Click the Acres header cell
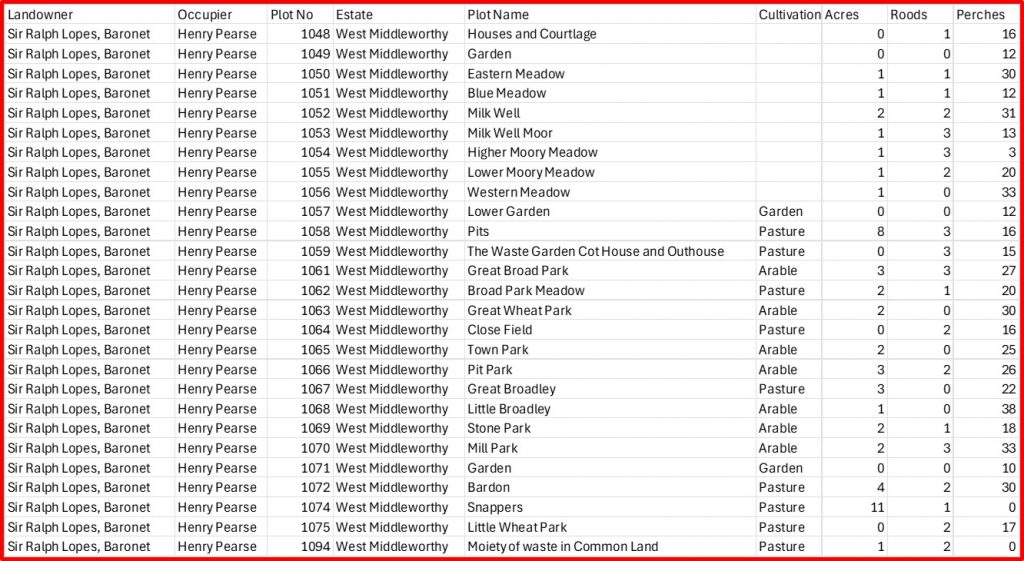The height and width of the screenshot is (561, 1024). coord(854,14)
